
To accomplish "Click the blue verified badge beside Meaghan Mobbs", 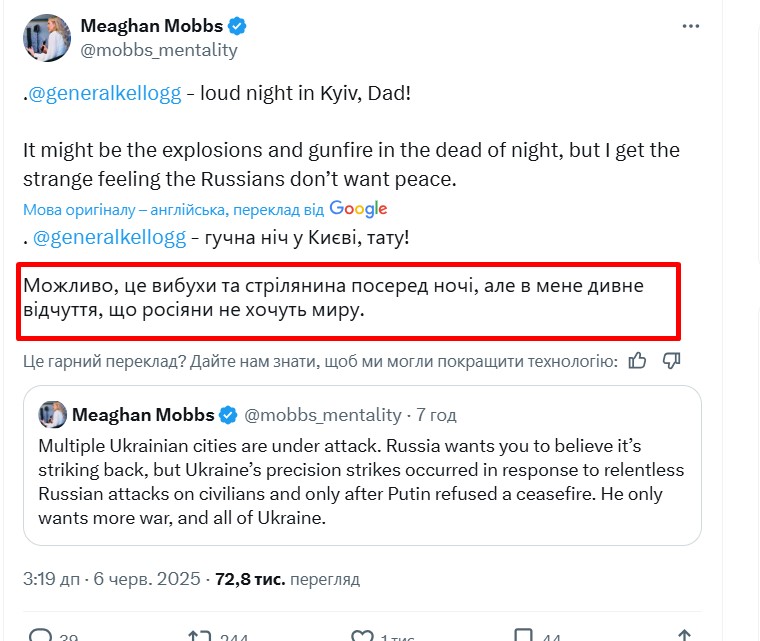I will click(x=239, y=26).
